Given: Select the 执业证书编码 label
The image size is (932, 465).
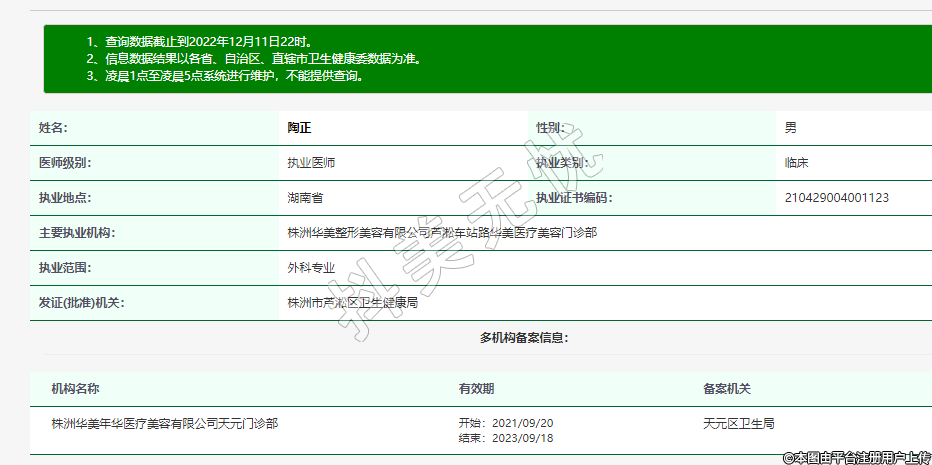Looking at the screenshot, I should [573, 198].
